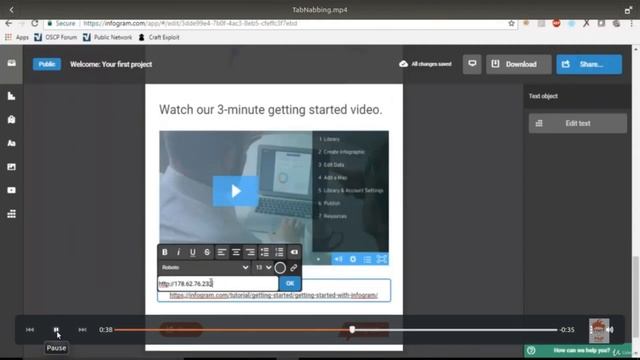Pause the TabNabbing.mp4 video

pos(56,330)
